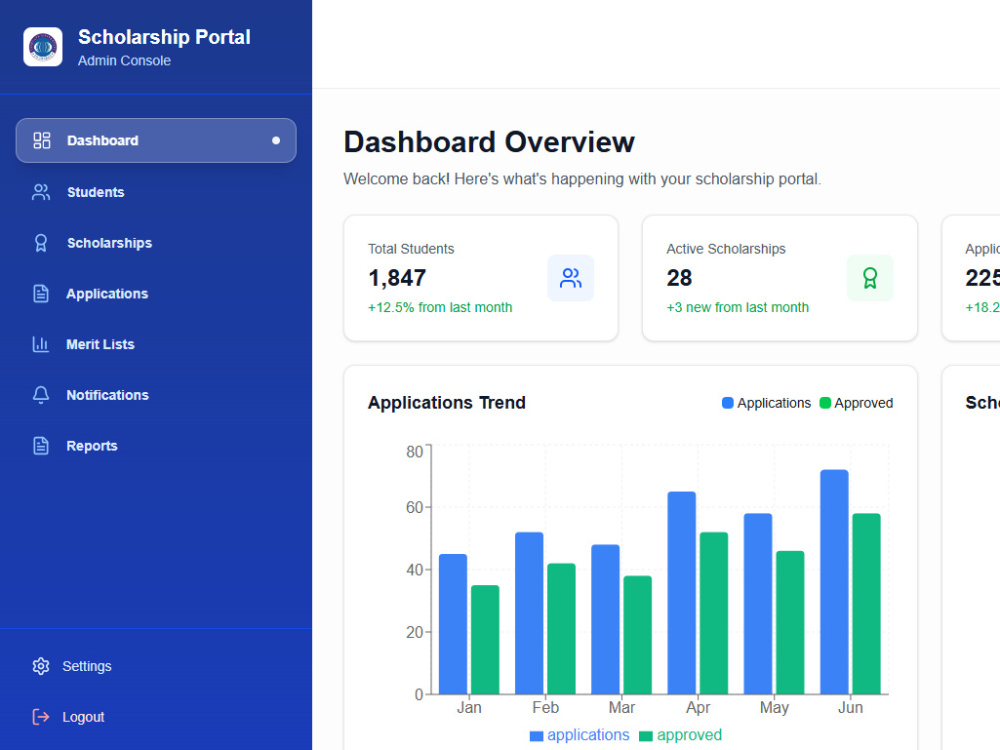Screen dimensions: 1000x750
Task: Click the green Approved legend swatch above chart
Action: tap(825, 403)
